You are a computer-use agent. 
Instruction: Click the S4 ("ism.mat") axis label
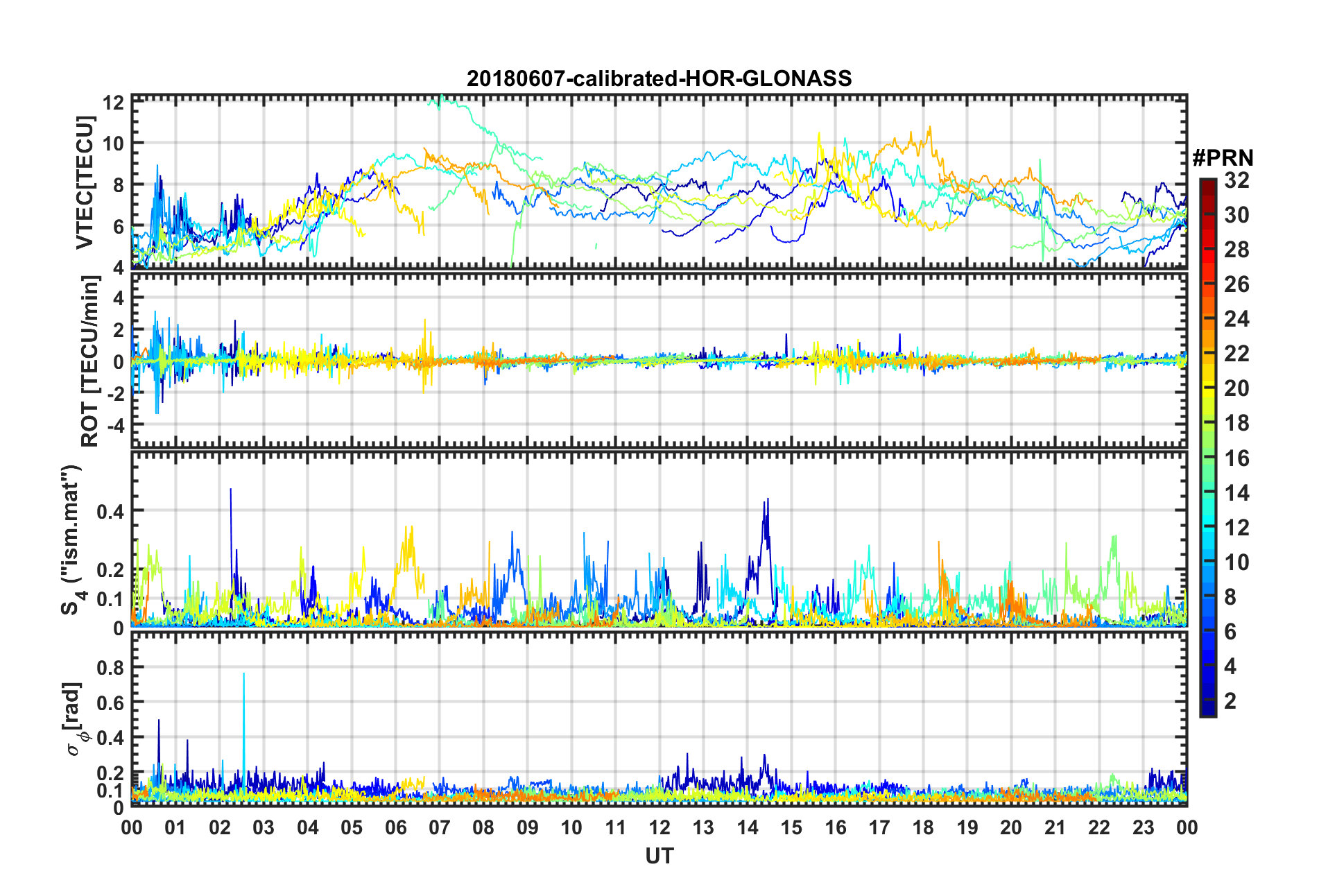(x=71, y=540)
